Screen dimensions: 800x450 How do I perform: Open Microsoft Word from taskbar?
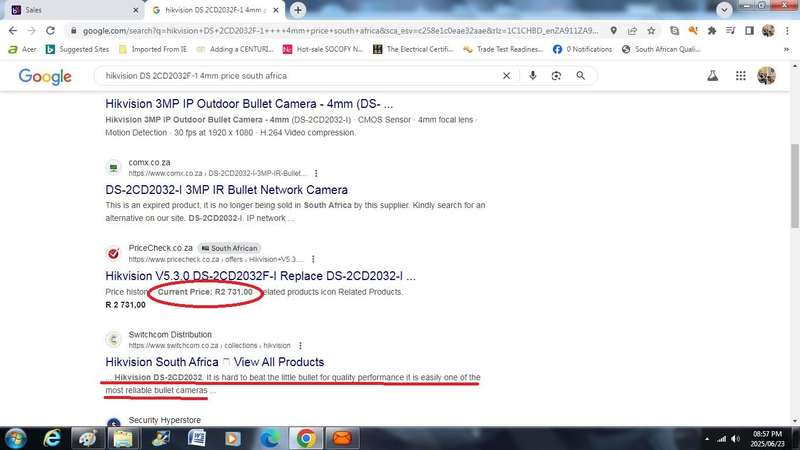196,438
